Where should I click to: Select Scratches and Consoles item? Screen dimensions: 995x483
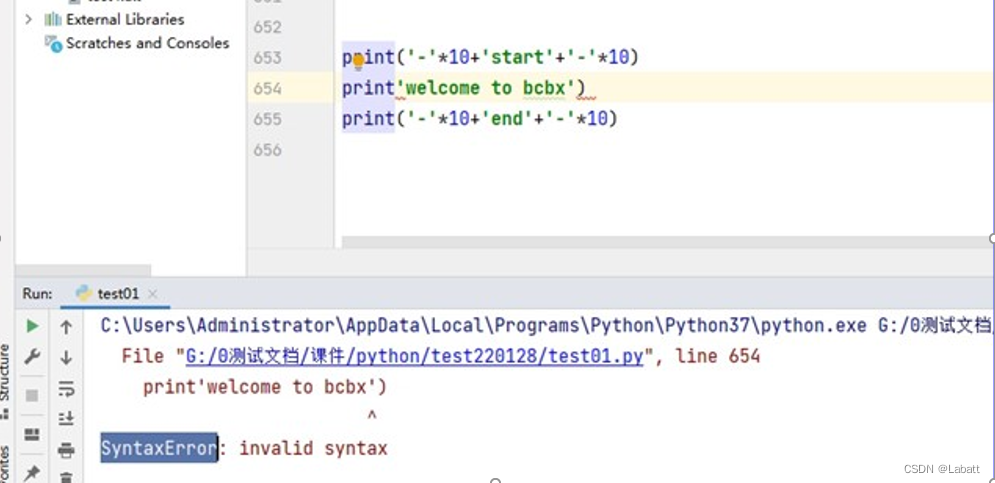click(x=147, y=43)
